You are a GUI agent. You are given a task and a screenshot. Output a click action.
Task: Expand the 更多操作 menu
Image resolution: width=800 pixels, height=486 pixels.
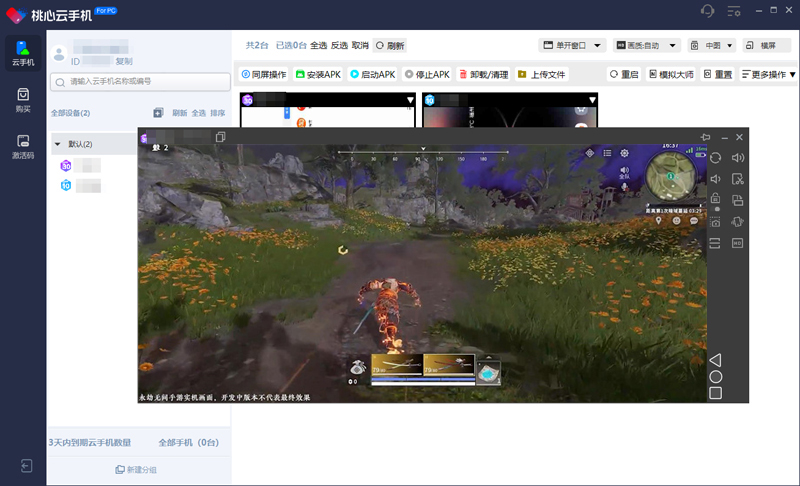click(768, 74)
